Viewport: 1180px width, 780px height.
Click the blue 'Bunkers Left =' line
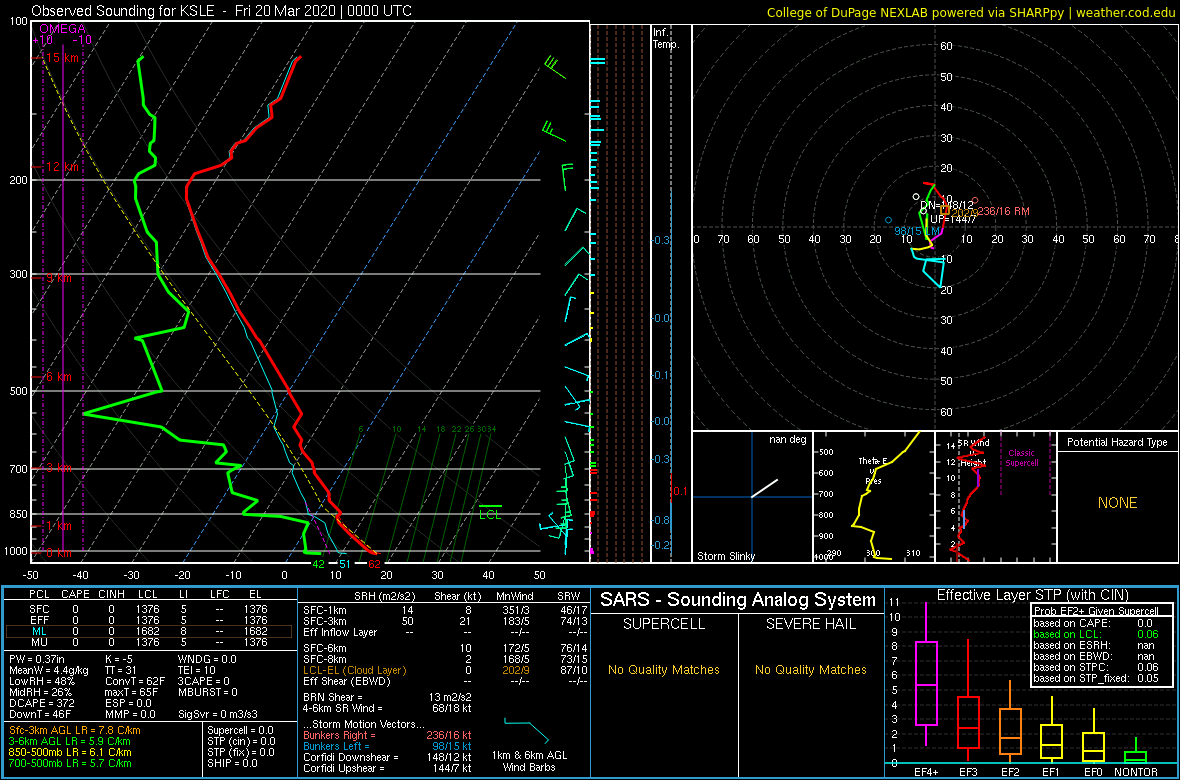pos(388,745)
